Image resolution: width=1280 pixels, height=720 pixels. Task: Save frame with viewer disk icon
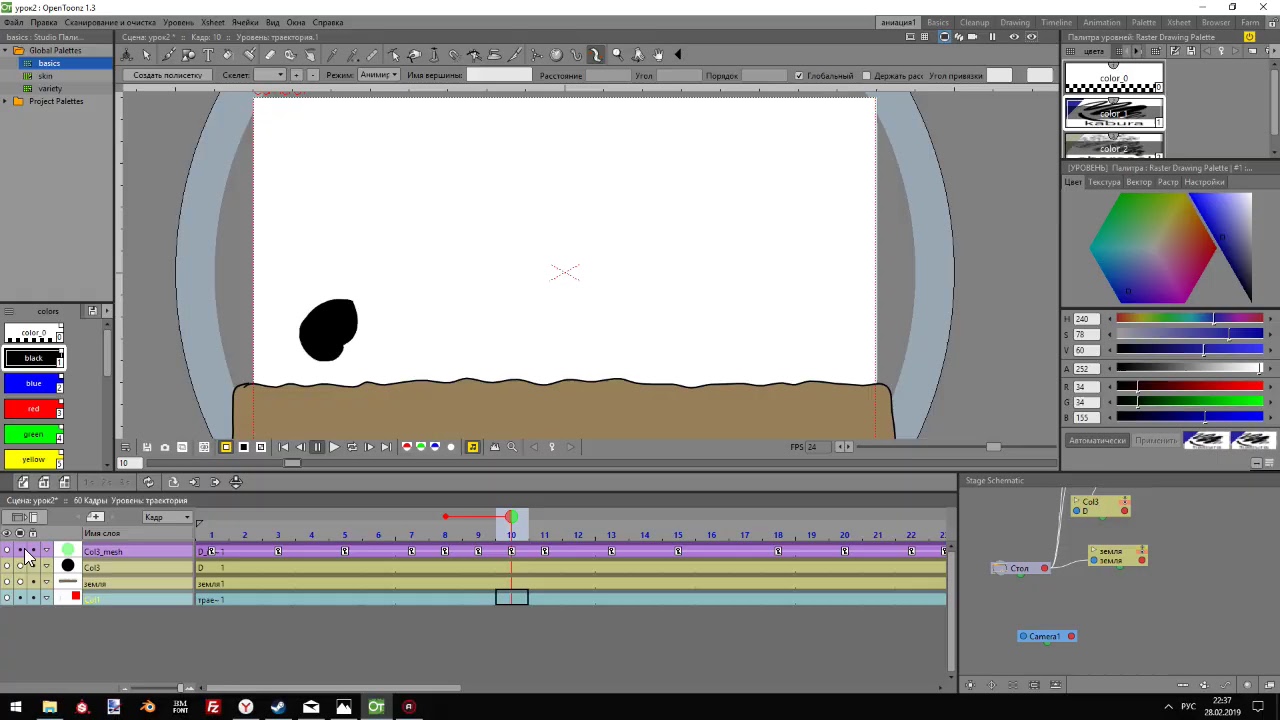pos(146,447)
